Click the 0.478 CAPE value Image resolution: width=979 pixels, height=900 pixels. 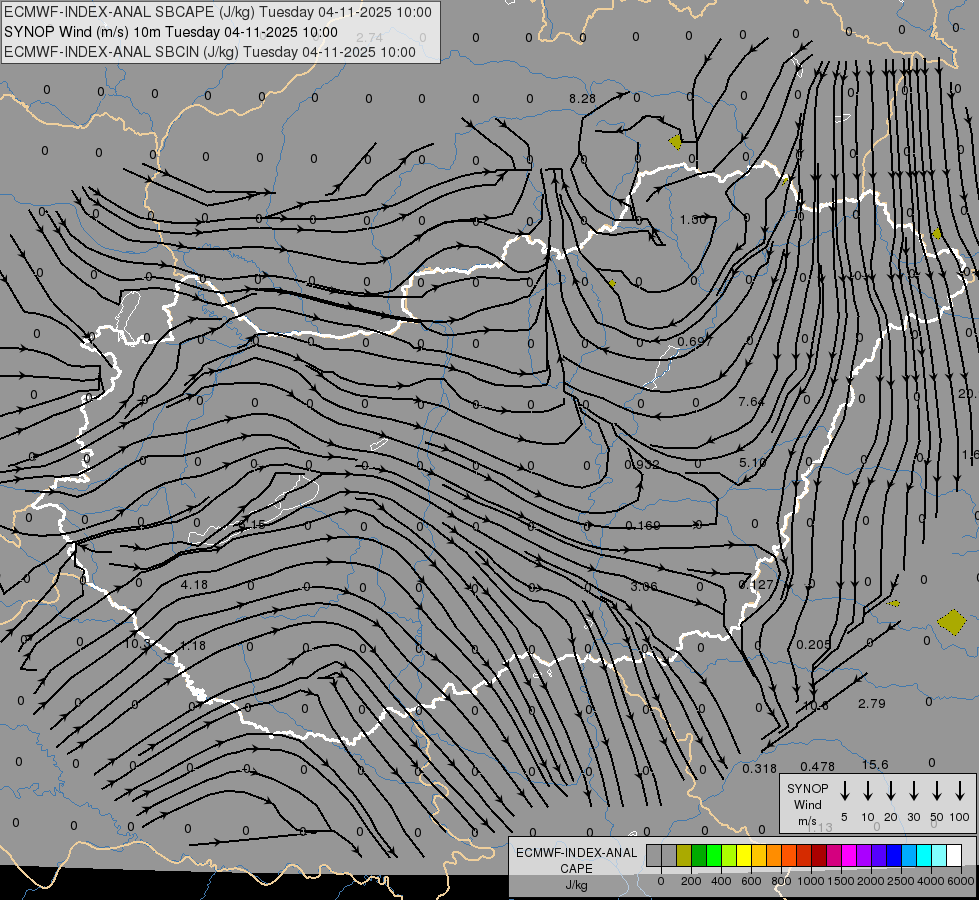817,766
